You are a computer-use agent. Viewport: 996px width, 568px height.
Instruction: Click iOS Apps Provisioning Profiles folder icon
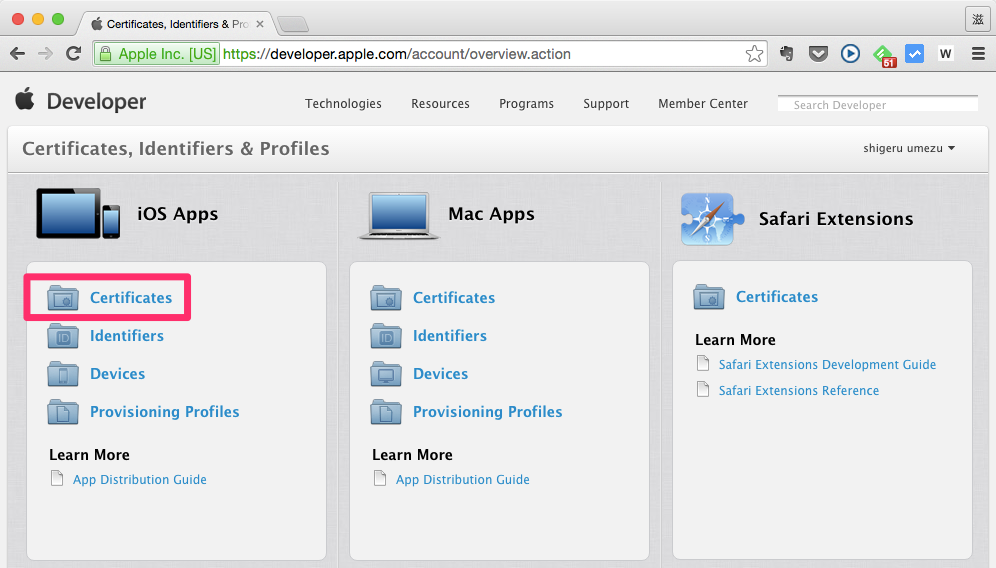[63, 412]
